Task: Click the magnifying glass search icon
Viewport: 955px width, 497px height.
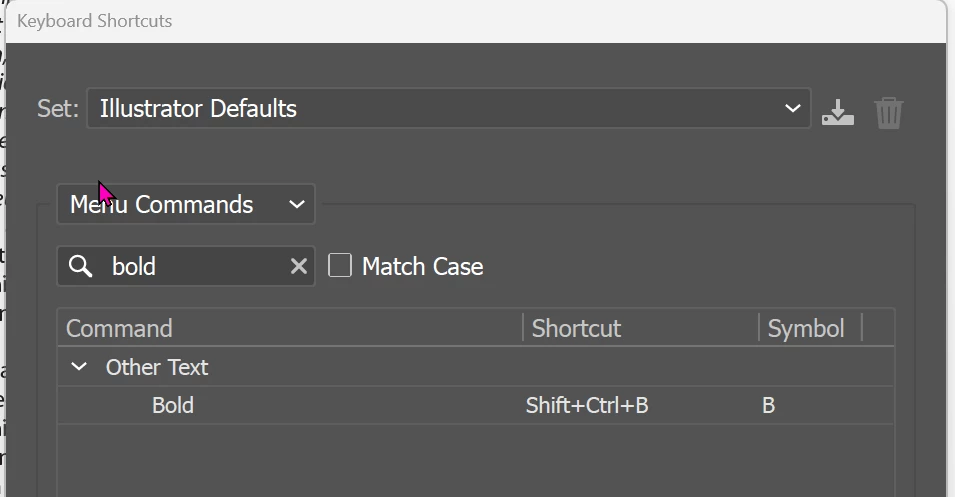Action: coord(80,266)
